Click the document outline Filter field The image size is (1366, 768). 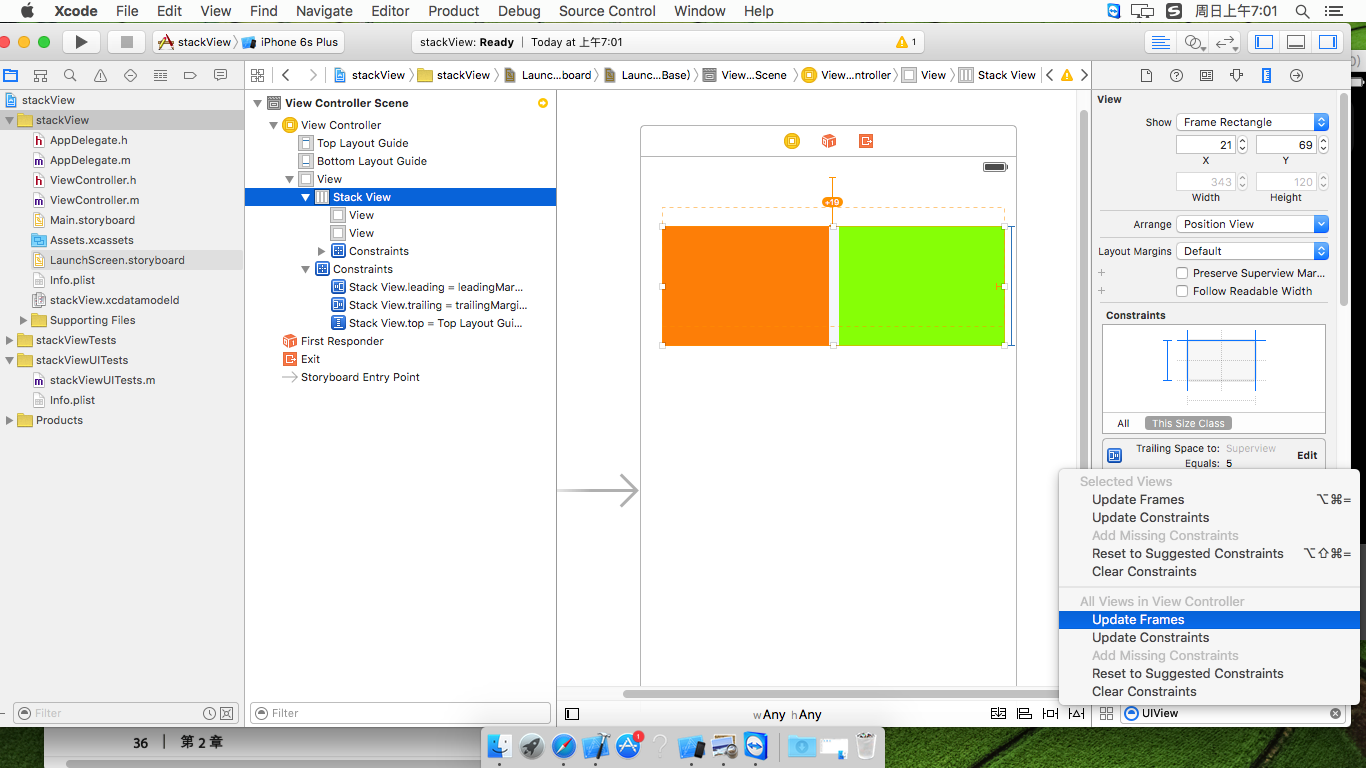point(400,713)
